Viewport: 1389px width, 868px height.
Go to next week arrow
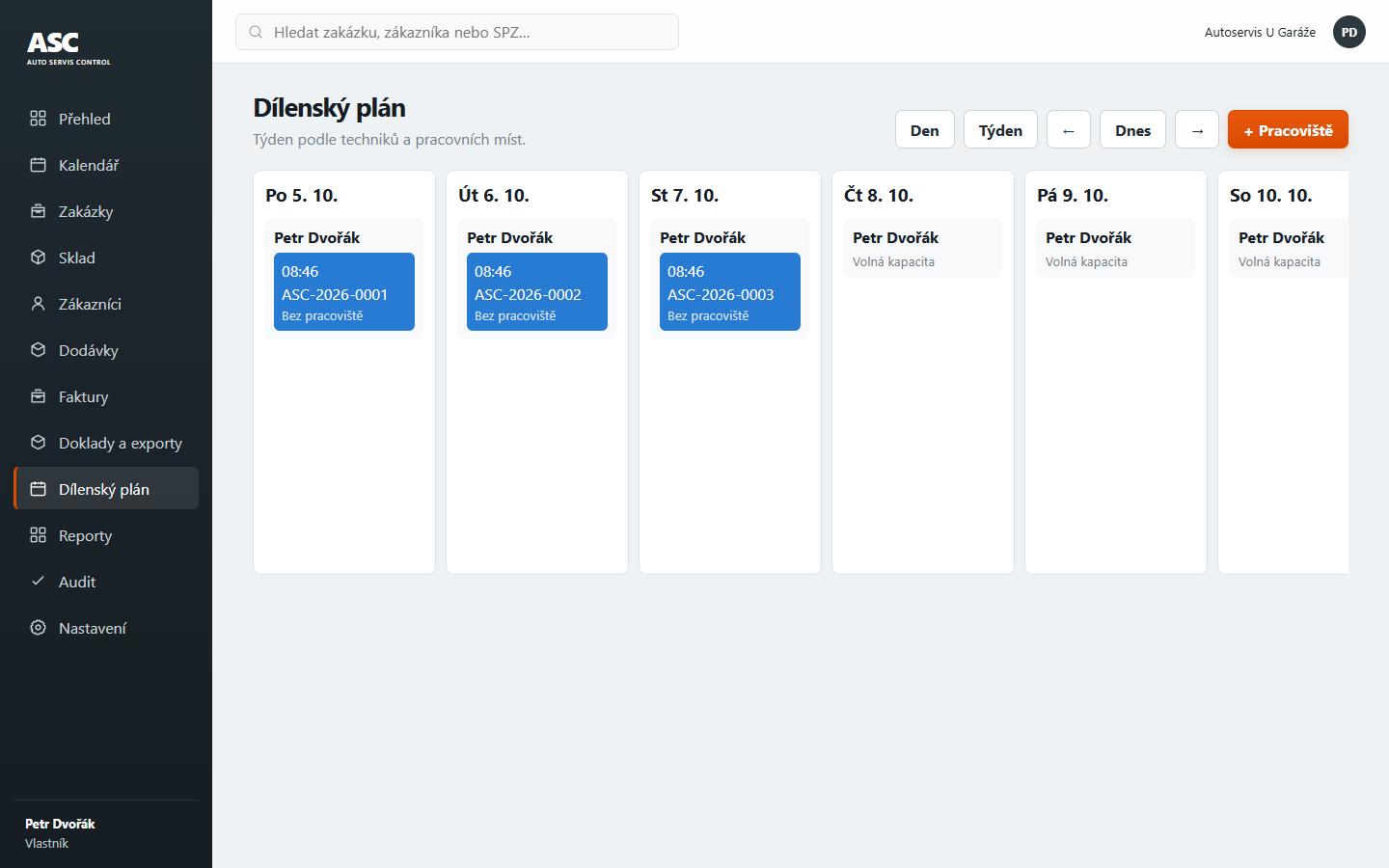1196,130
